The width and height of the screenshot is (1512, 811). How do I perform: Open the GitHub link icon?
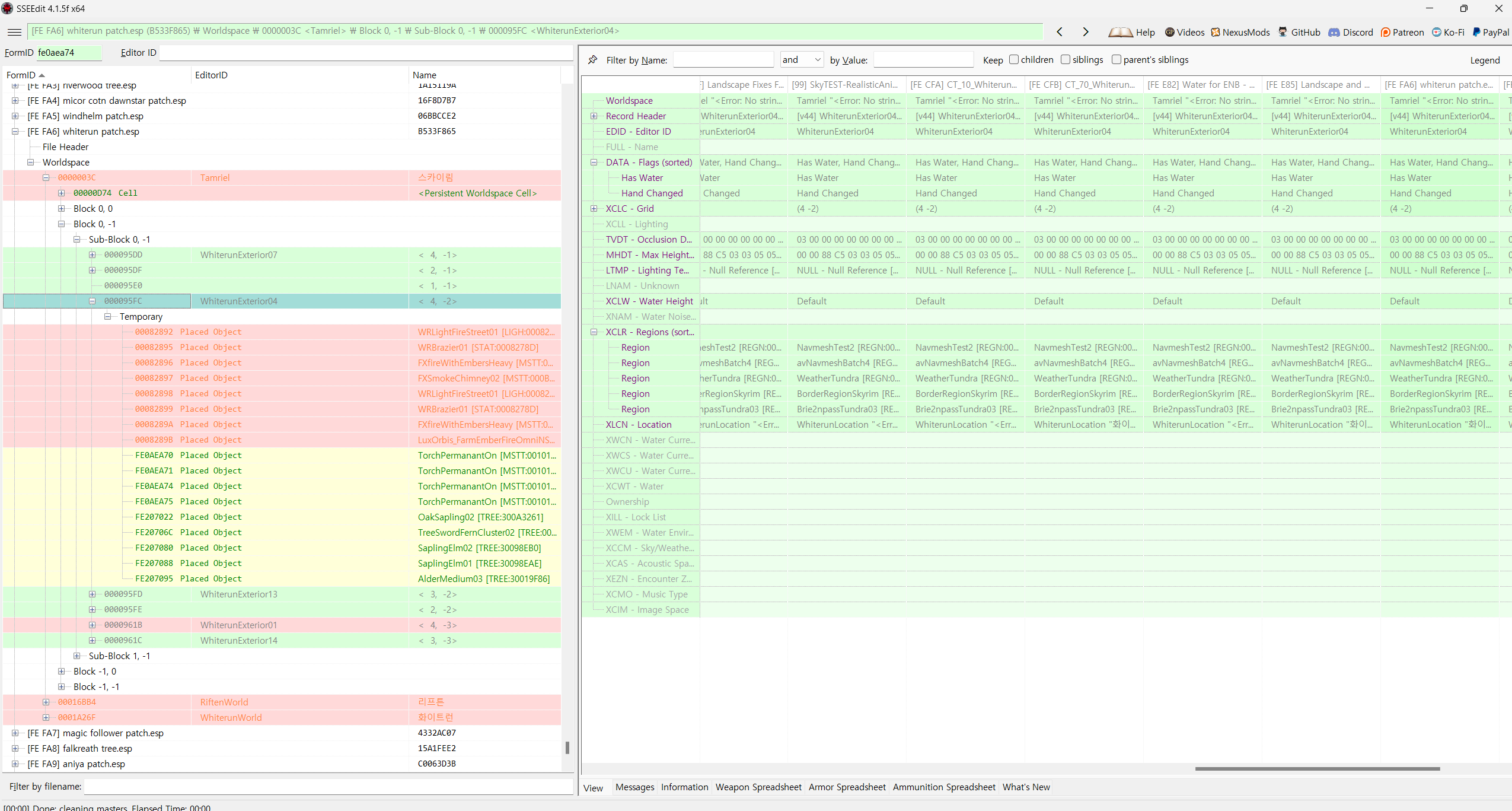pos(1283,33)
